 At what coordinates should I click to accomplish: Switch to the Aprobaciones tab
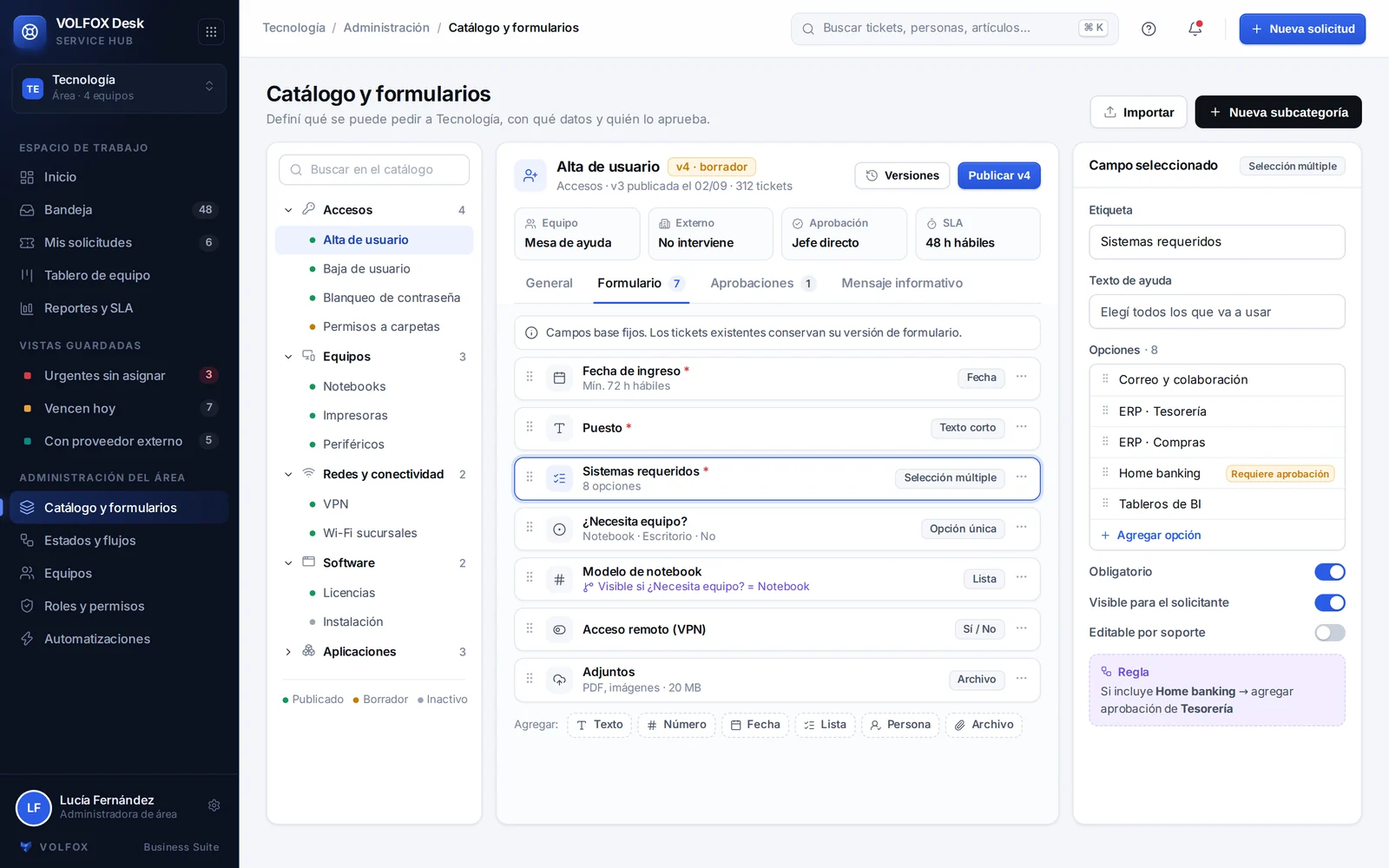pos(763,283)
